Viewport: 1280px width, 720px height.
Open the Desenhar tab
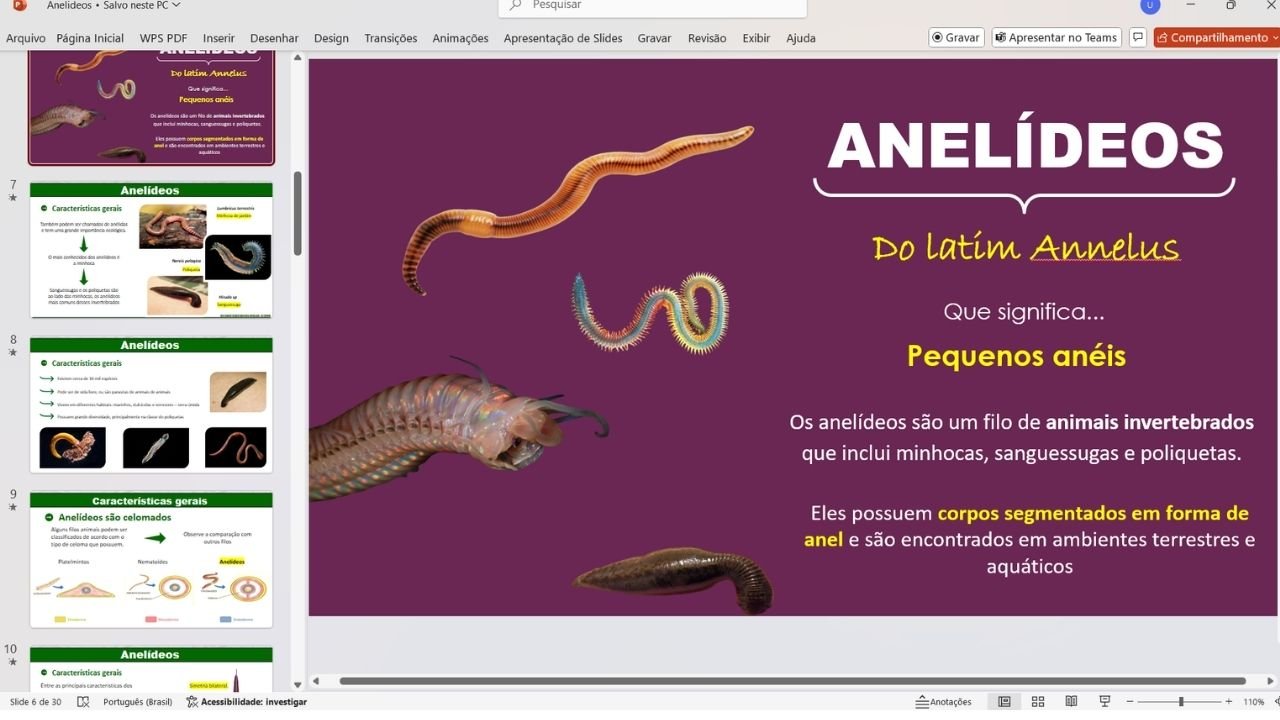point(274,38)
